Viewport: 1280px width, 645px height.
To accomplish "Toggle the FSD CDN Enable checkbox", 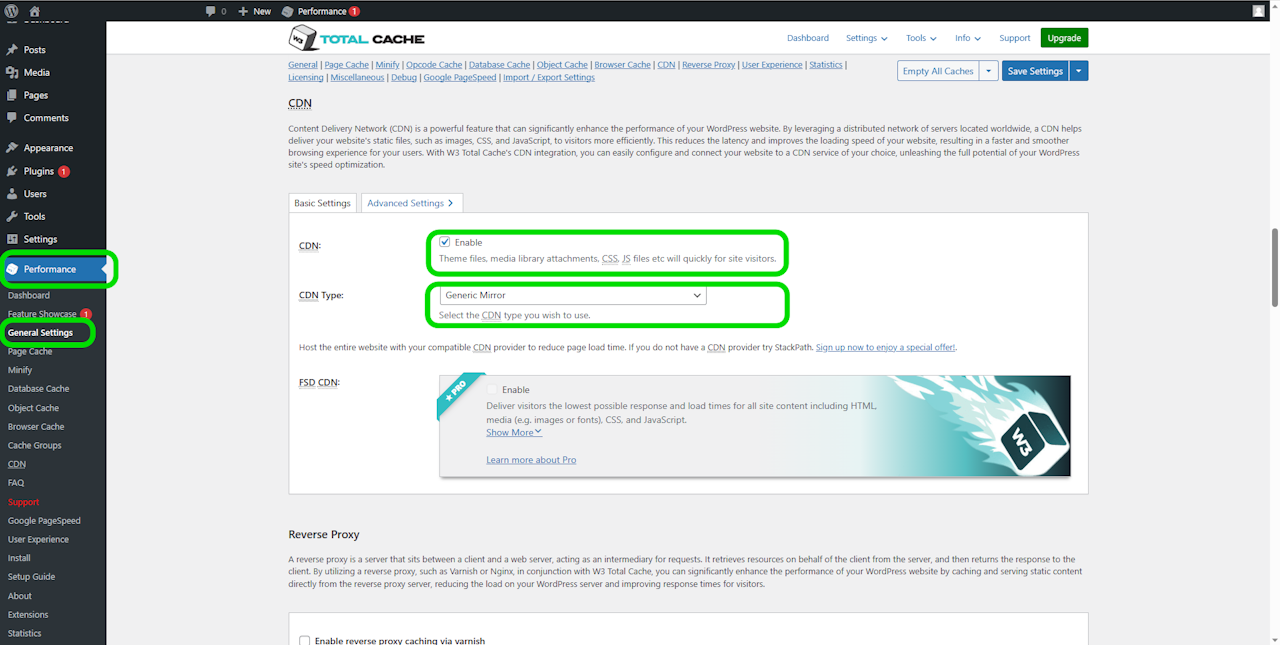I will pos(492,390).
